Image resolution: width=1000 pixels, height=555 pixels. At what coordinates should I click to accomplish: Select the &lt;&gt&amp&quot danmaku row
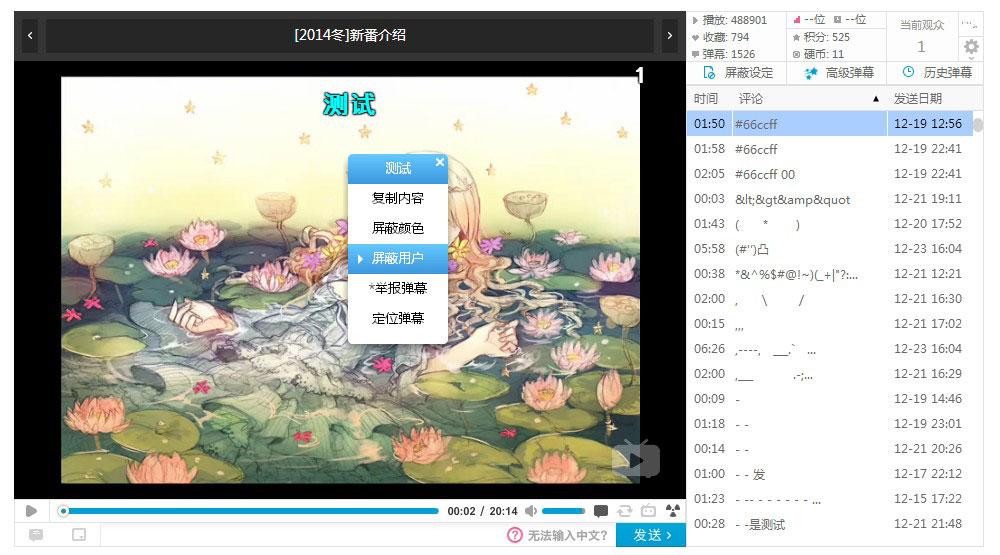[830, 199]
